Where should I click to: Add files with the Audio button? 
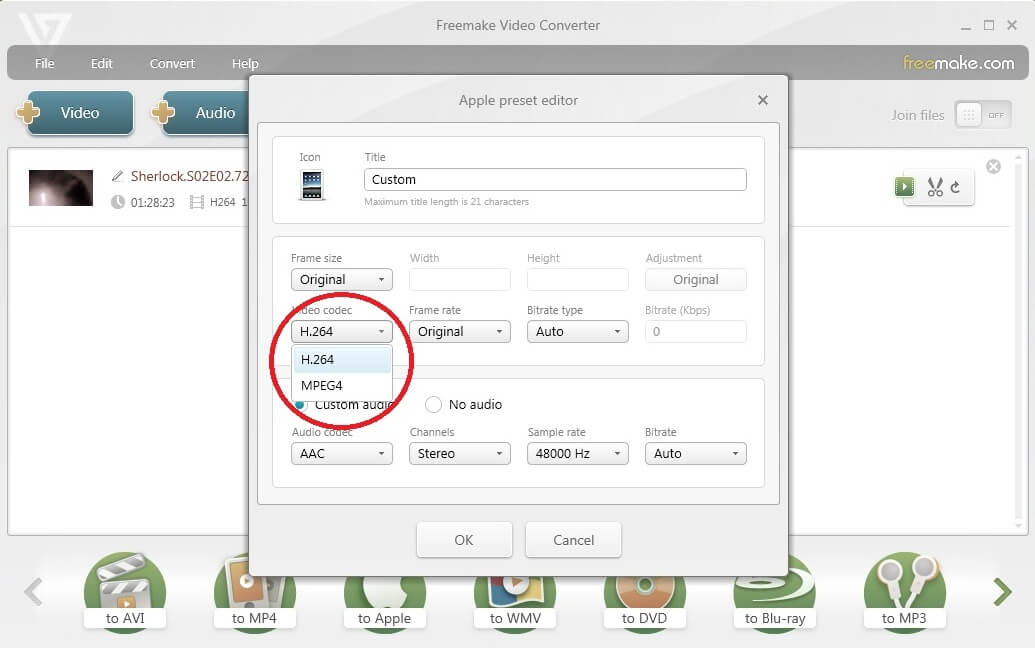pyautogui.click(x=205, y=113)
